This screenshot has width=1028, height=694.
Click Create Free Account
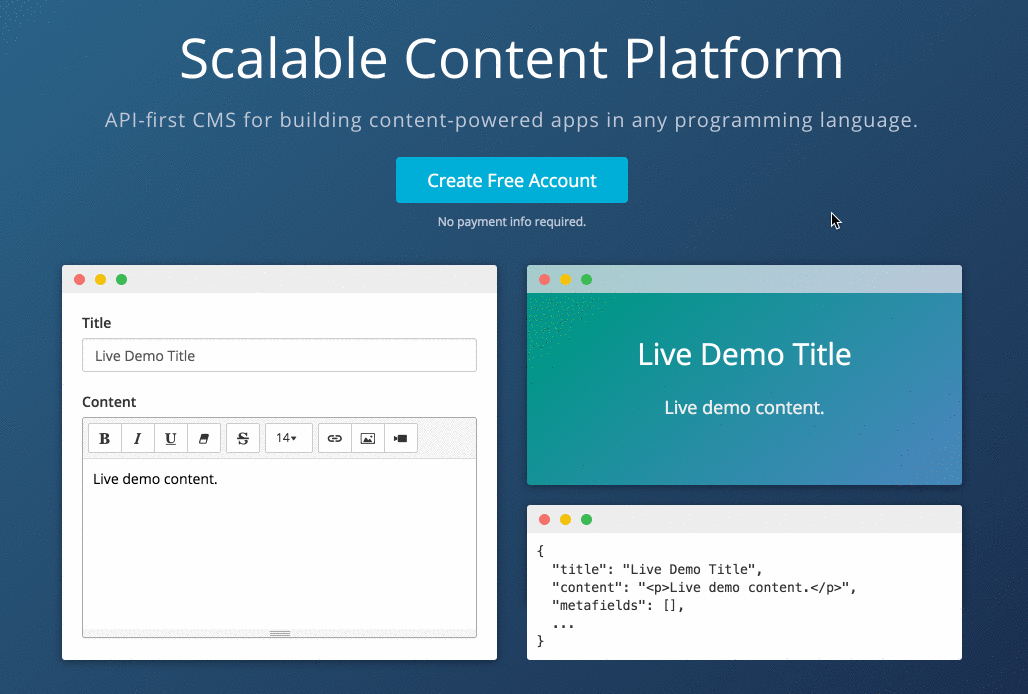coord(511,180)
